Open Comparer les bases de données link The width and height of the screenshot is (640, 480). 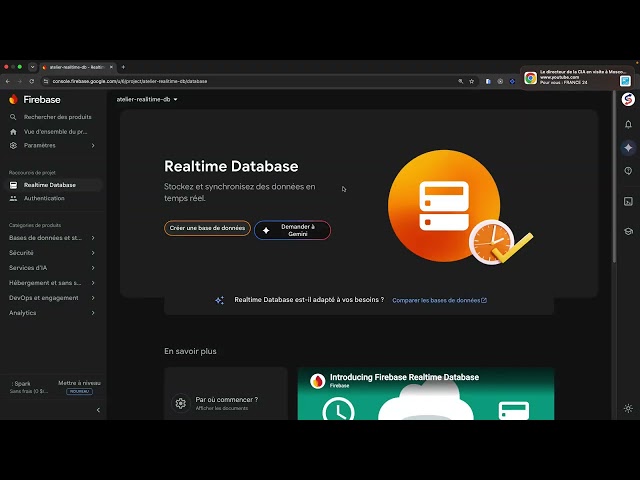[440, 300]
